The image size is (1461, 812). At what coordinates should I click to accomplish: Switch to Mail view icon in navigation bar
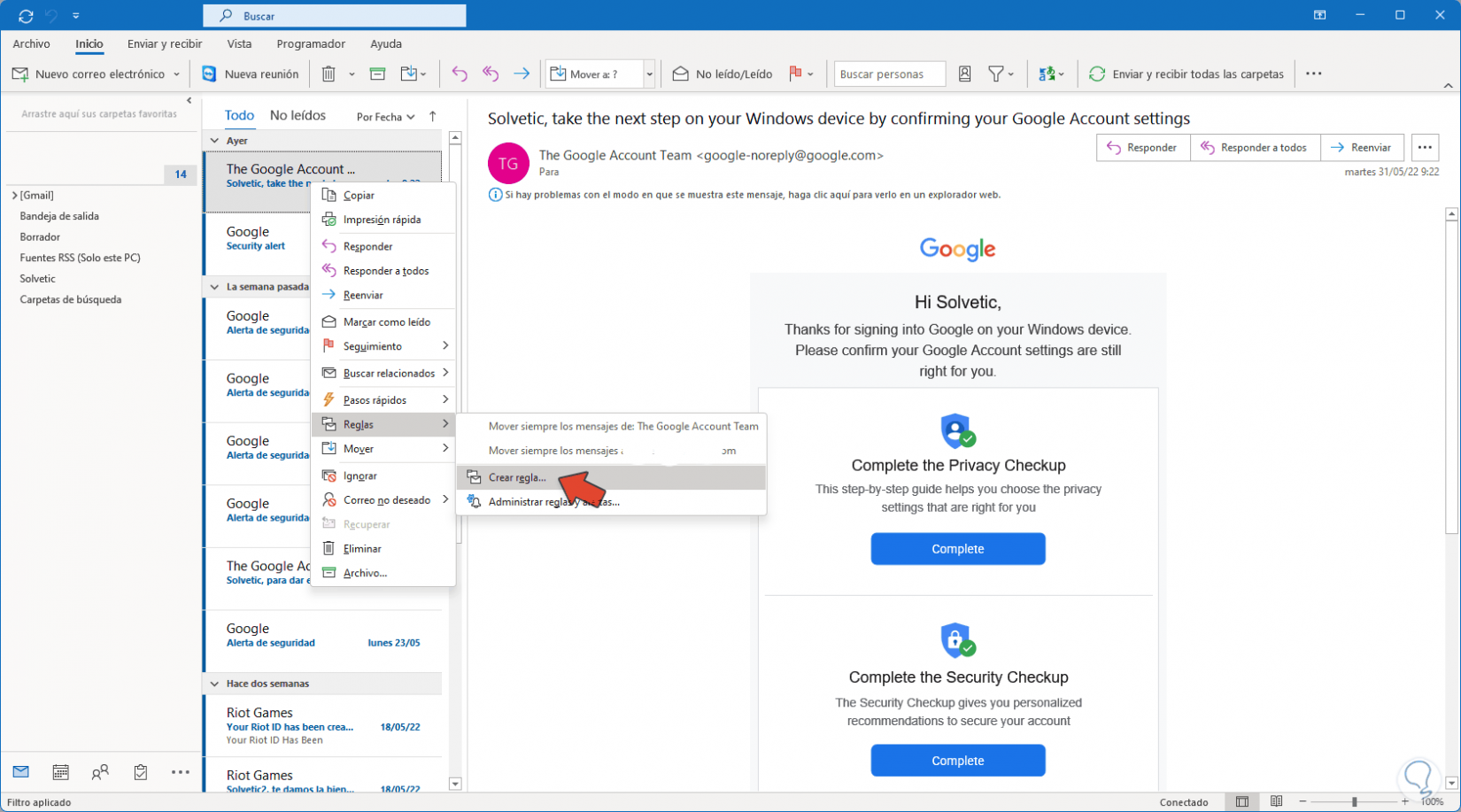coord(21,772)
